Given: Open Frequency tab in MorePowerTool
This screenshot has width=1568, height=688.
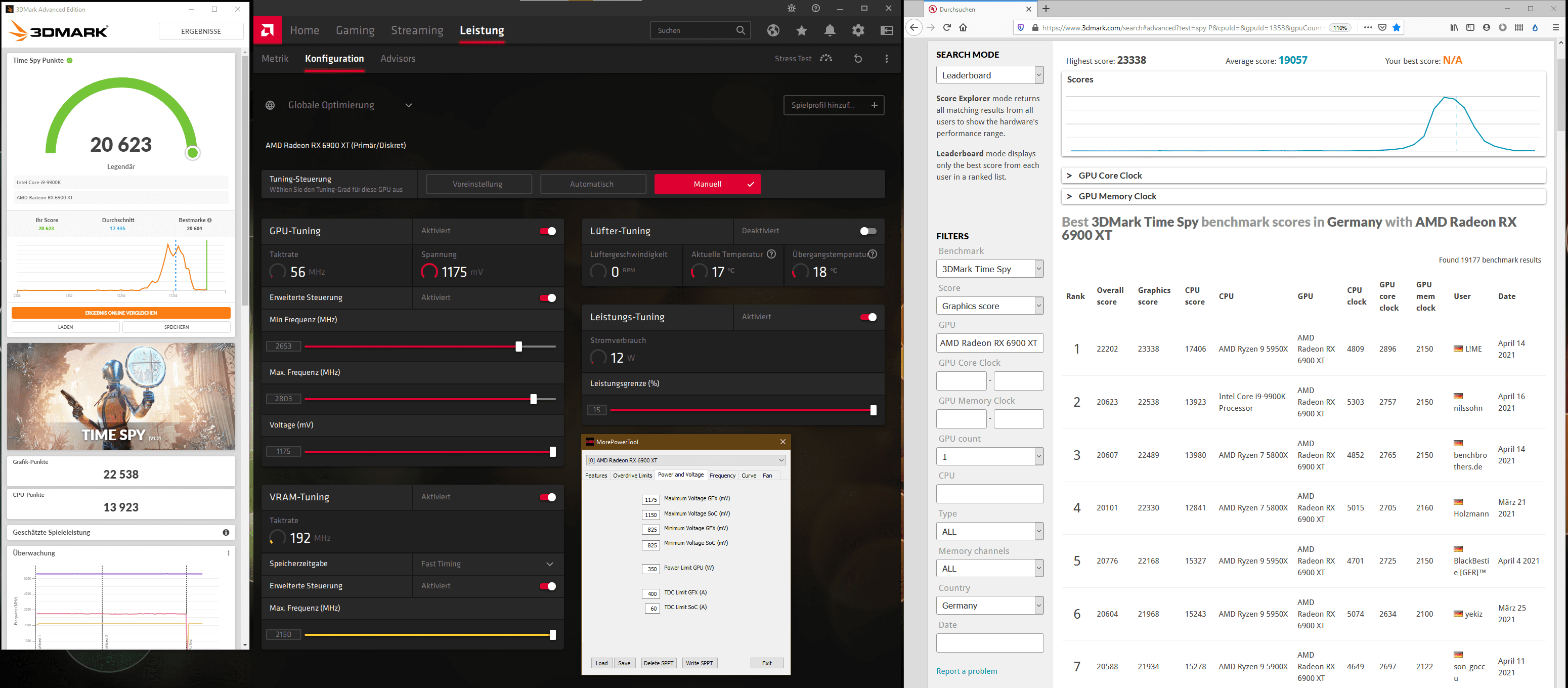Looking at the screenshot, I should click(x=722, y=476).
